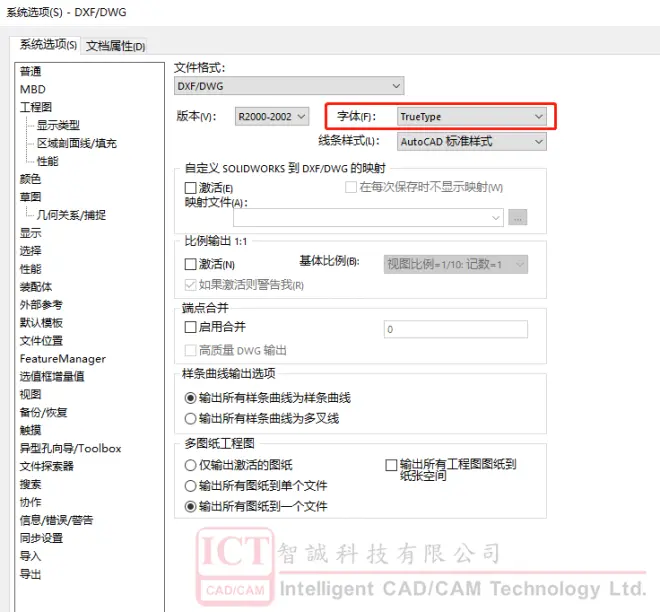Select 显示 in options list
660x612 pixels.
tap(30, 233)
